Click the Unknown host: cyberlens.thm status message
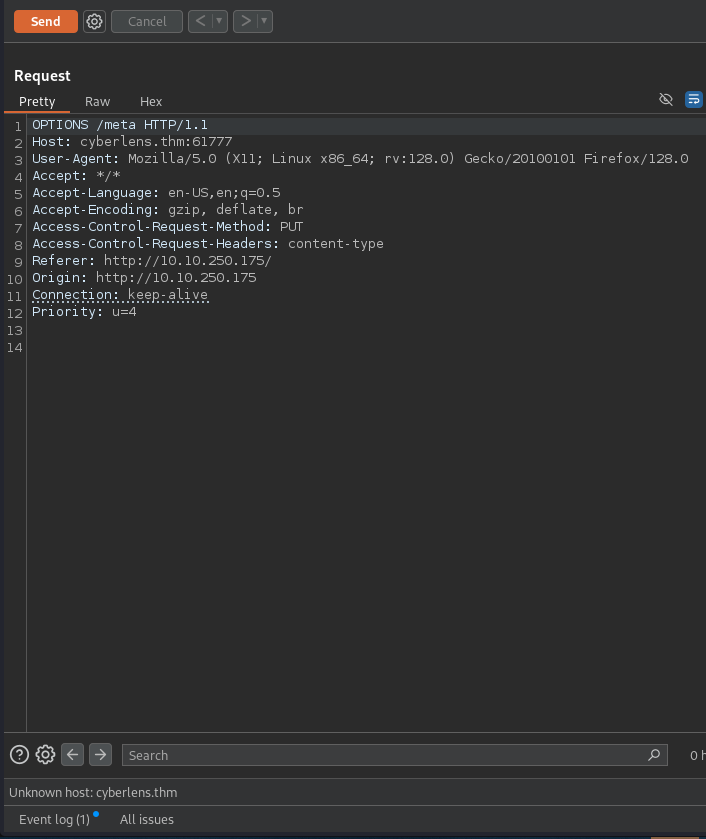The height and width of the screenshot is (839, 706). click(x=93, y=792)
